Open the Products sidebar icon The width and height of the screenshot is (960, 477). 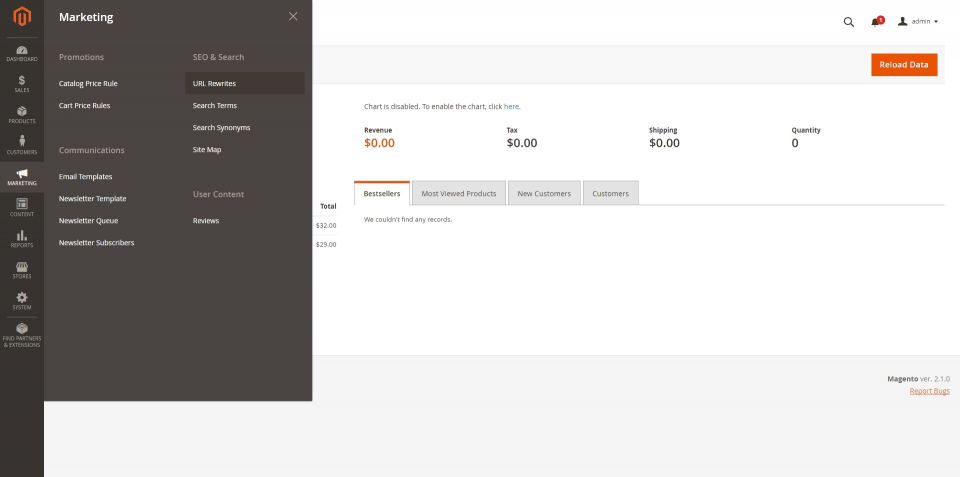click(x=21, y=115)
